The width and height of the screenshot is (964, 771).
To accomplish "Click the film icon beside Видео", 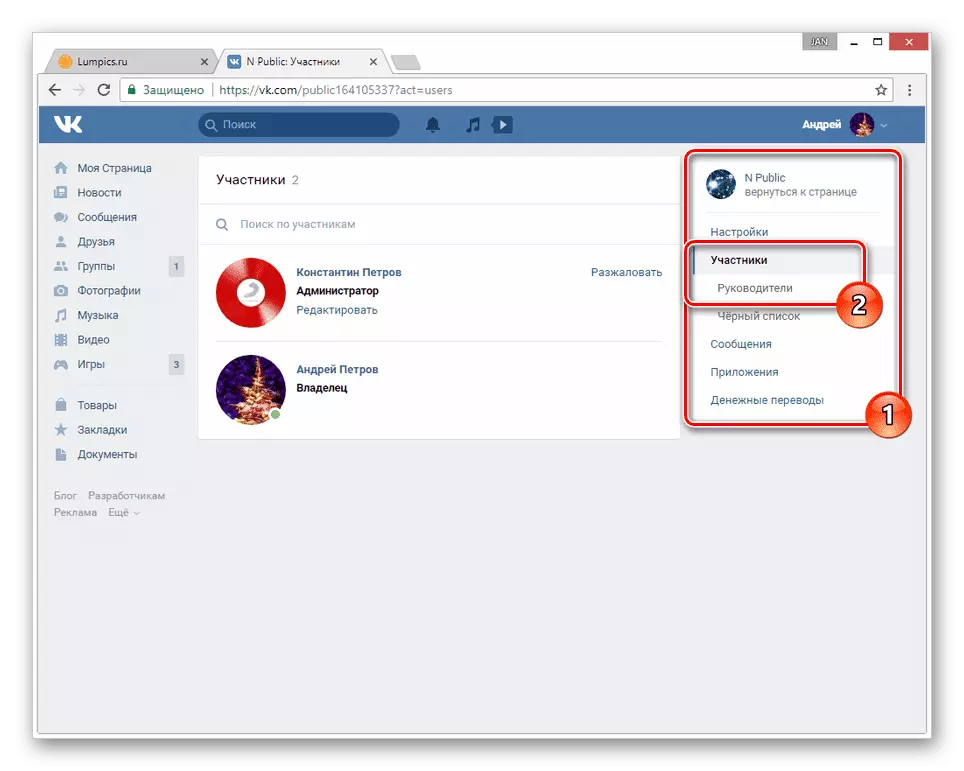I will click(60, 340).
